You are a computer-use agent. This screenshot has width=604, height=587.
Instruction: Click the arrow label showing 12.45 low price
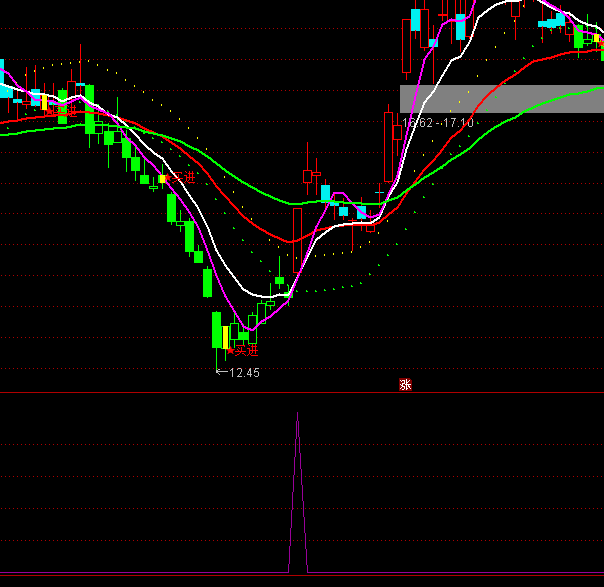(x=238, y=372)
